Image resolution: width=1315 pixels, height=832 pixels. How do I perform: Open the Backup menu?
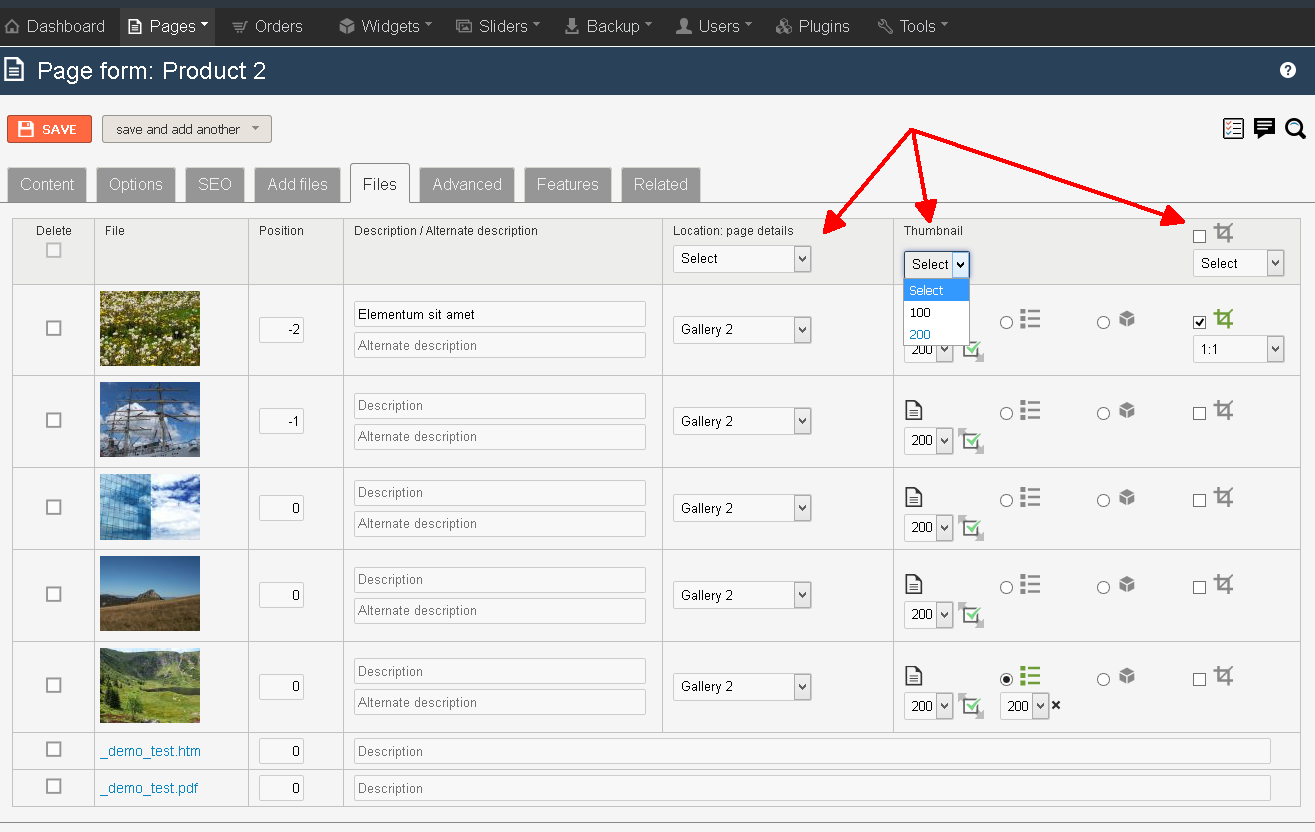tap(608, 26)
